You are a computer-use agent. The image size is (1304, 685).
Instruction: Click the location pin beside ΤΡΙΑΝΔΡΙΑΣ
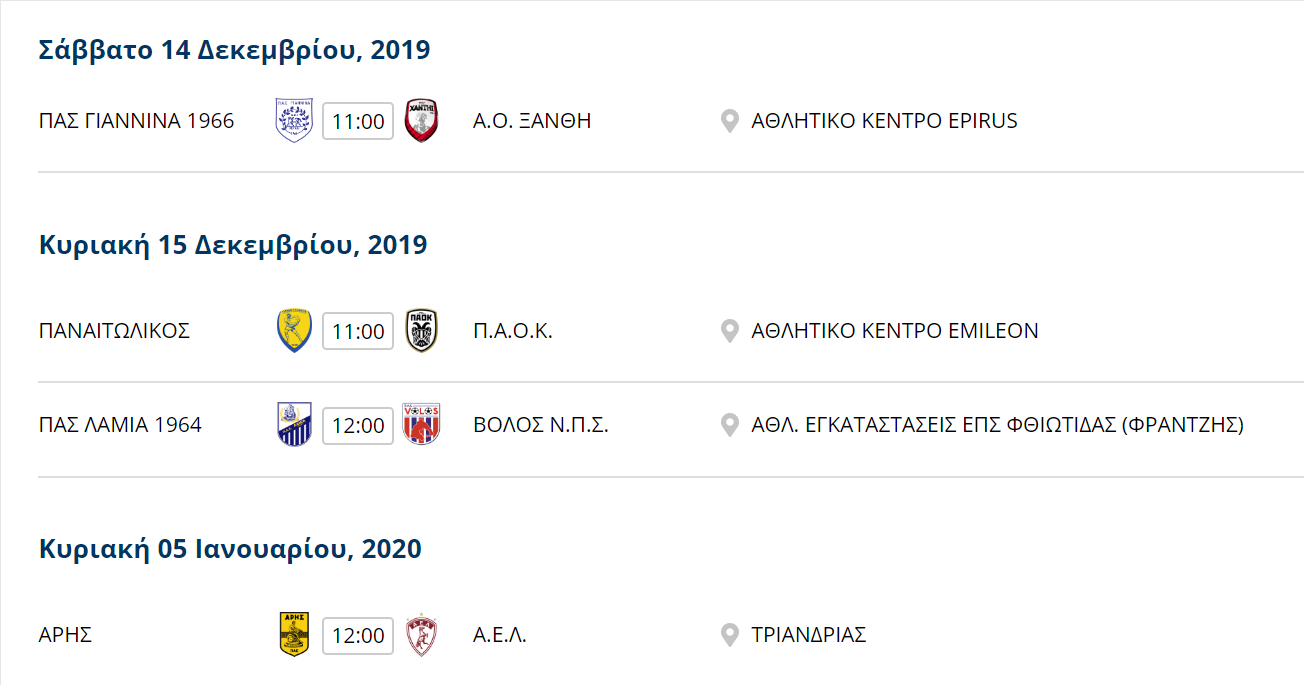click(730, 635)
